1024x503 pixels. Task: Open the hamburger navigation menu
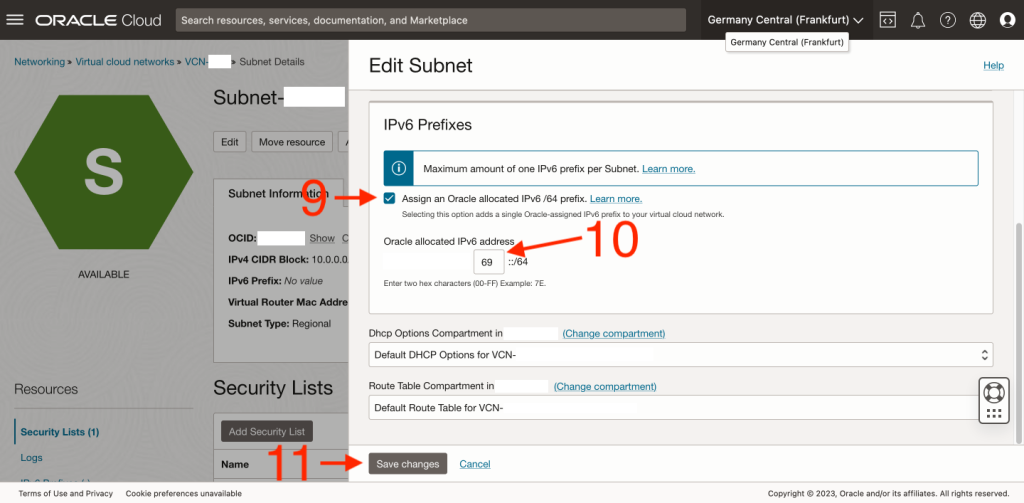[15, 20]
